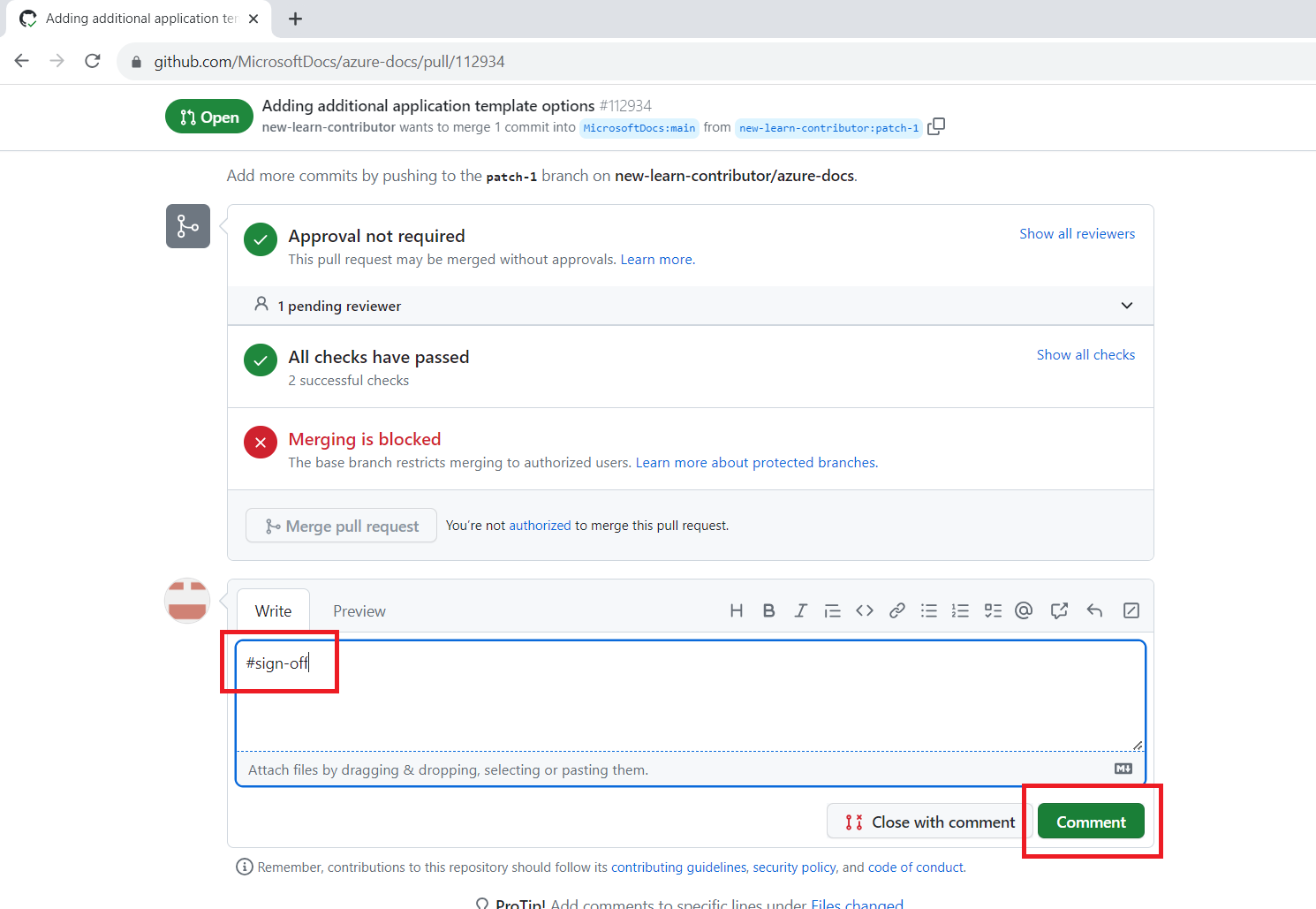Switch to the Preview tab
1316x909 pixels.
click(359, 610)
